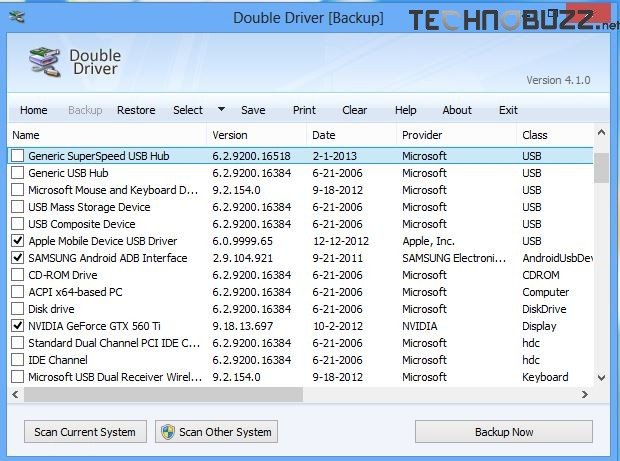
Task: Click the SAMSUNG Electroni... provider cell
Action: [x=454, y=258]
